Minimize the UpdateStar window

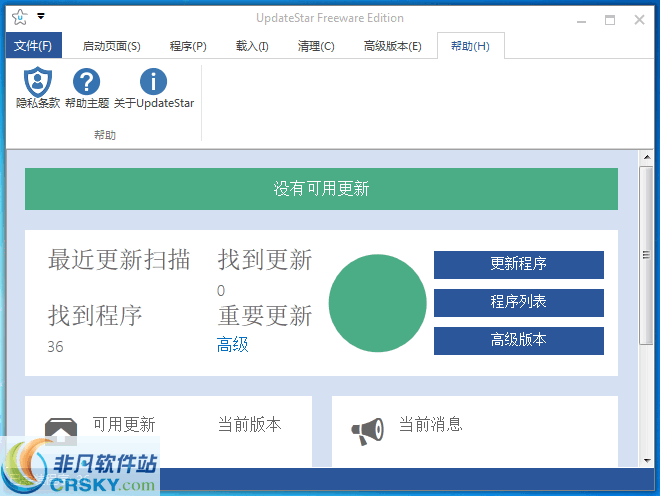(x=582, y=20)
